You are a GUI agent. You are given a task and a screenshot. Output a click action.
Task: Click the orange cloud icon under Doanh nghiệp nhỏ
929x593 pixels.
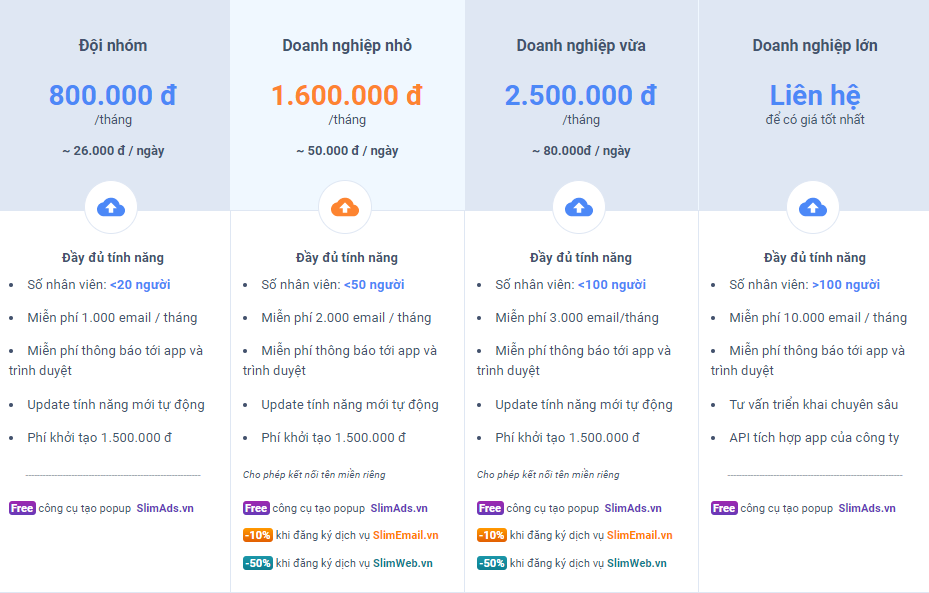coord(345,207)
